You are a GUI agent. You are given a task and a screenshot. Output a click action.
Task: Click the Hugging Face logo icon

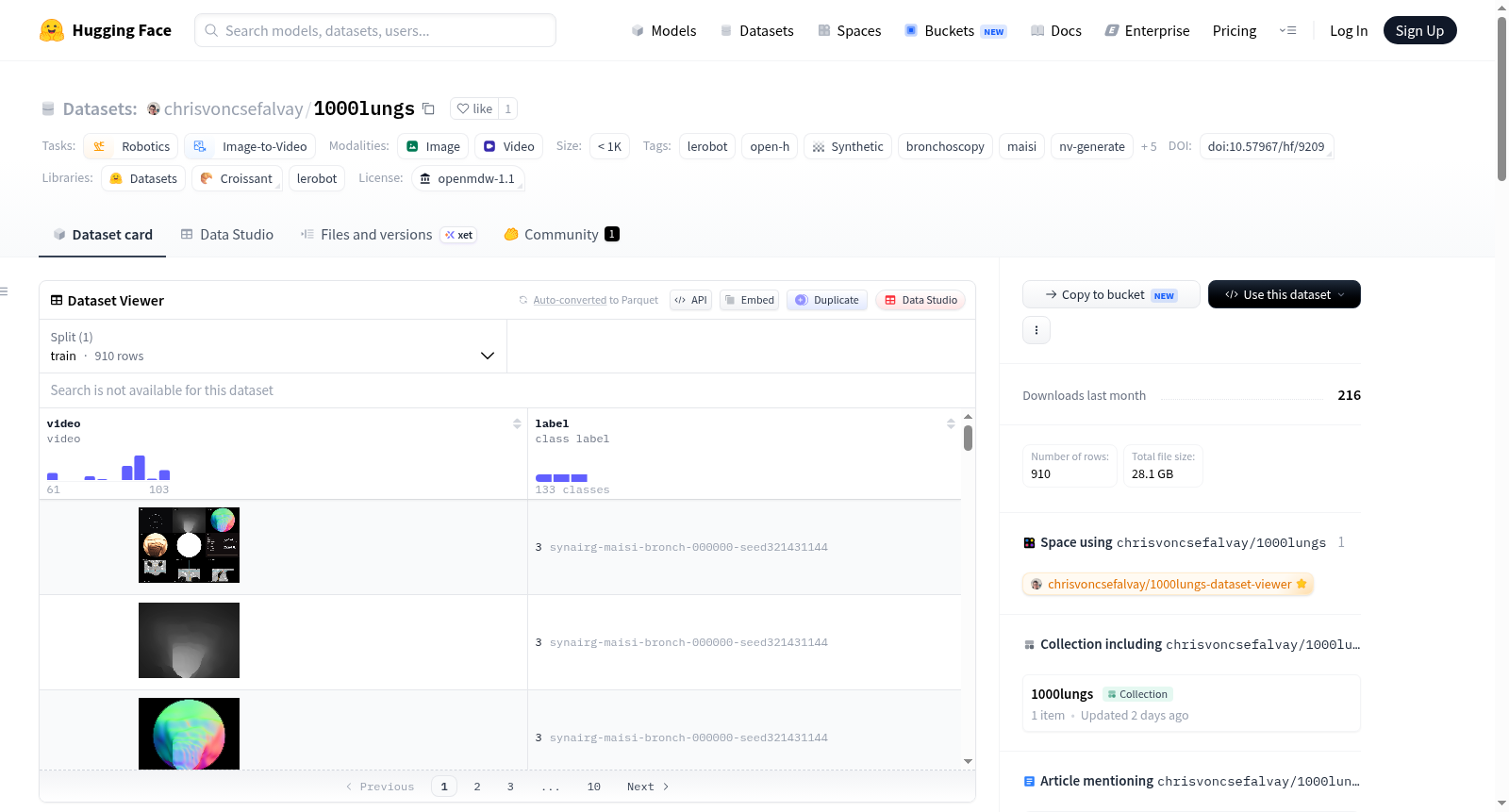tap(52, 30)
